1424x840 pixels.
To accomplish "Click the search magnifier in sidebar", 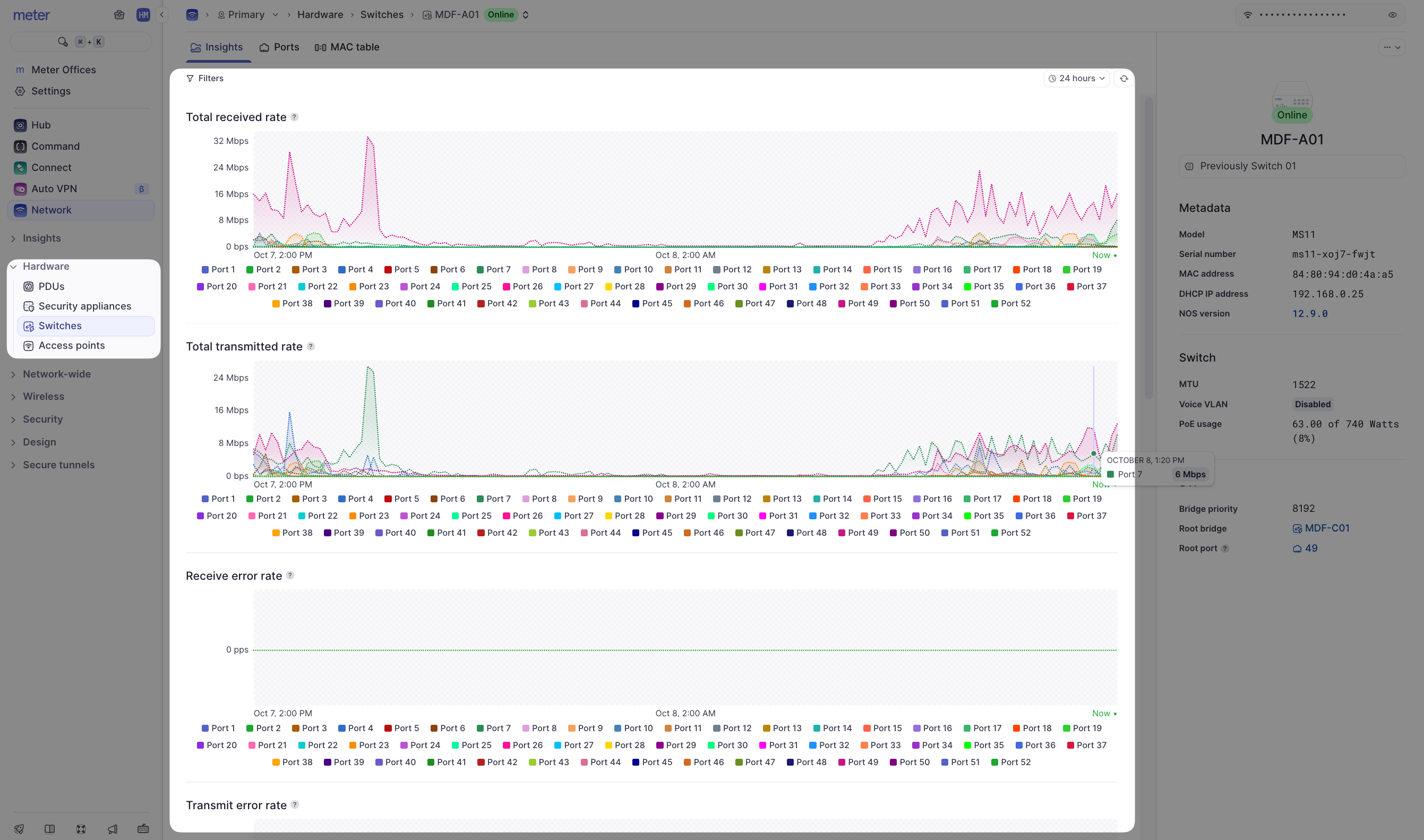I will pyautogui.click(x=63, y=42).
